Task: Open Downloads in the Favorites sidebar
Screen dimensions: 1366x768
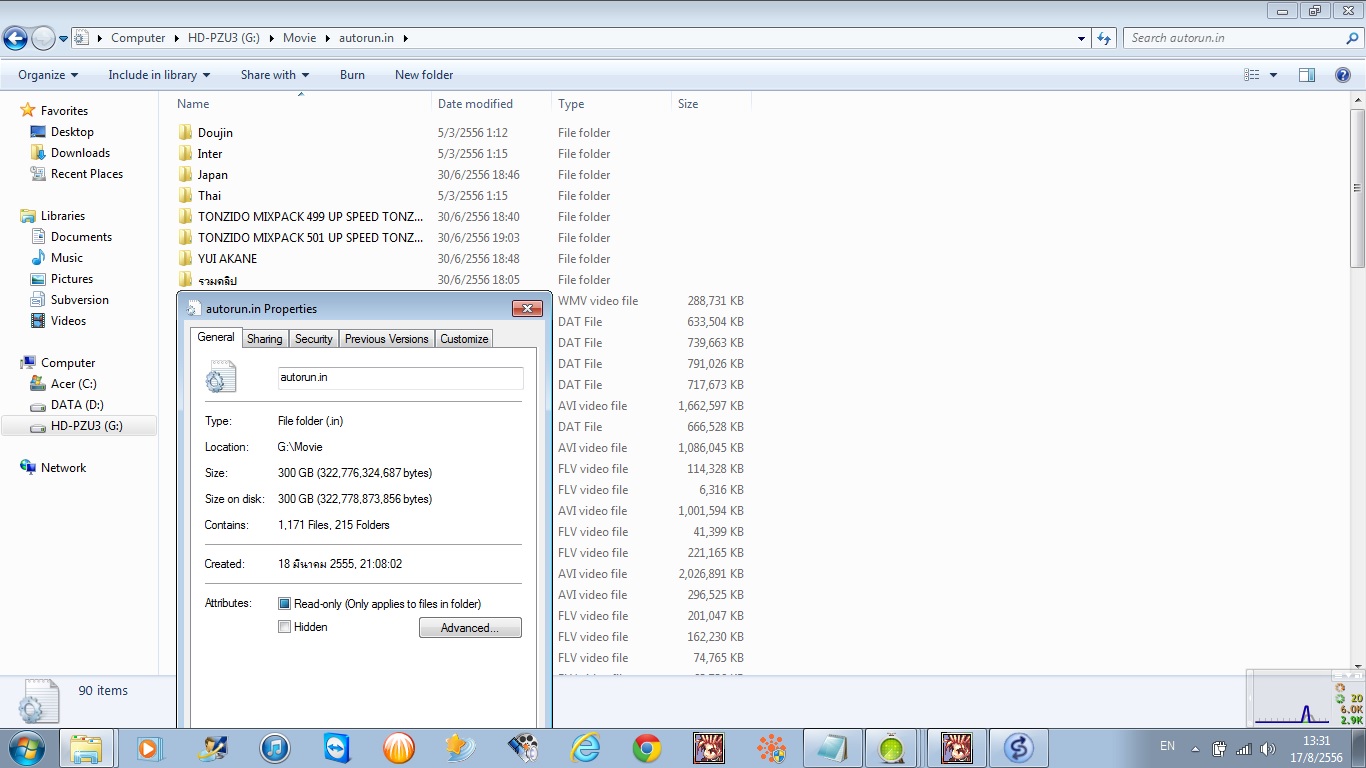Action: [80, 153]
